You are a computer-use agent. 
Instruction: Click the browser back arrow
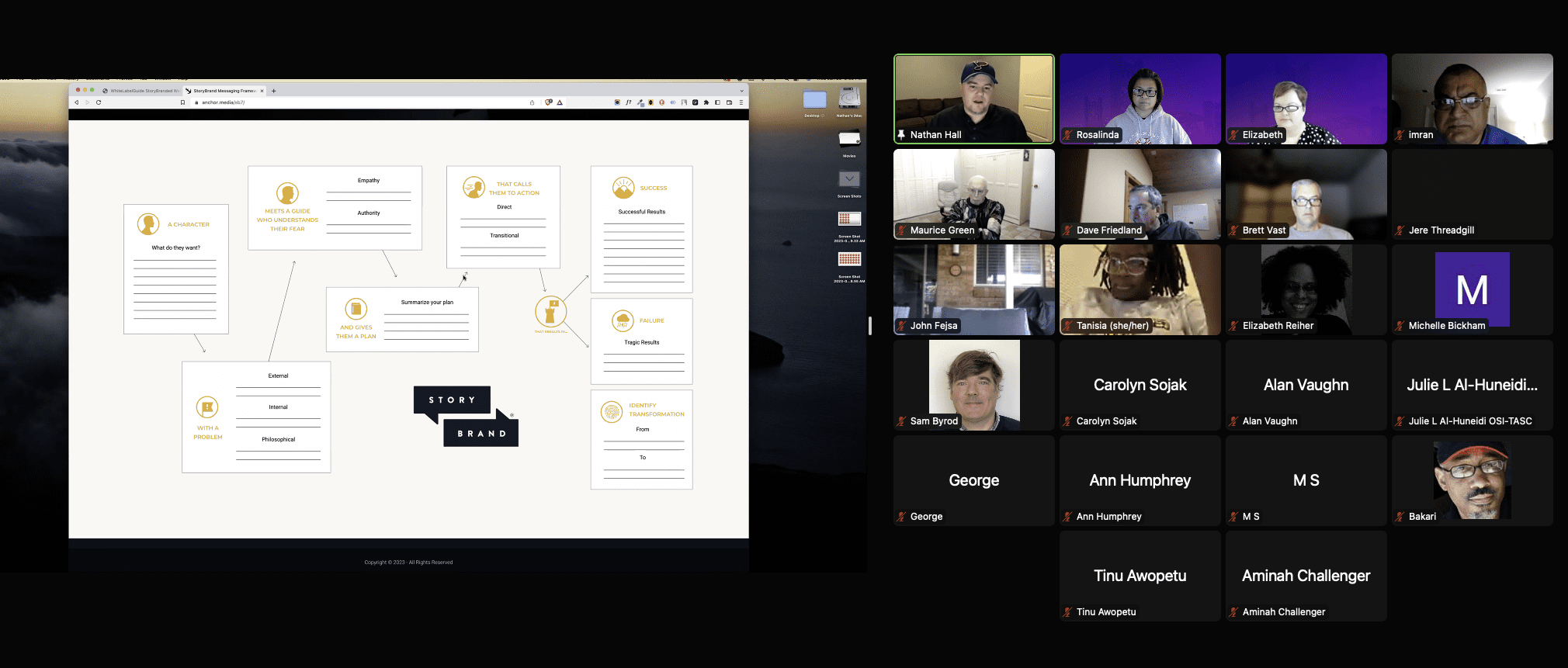77,102
